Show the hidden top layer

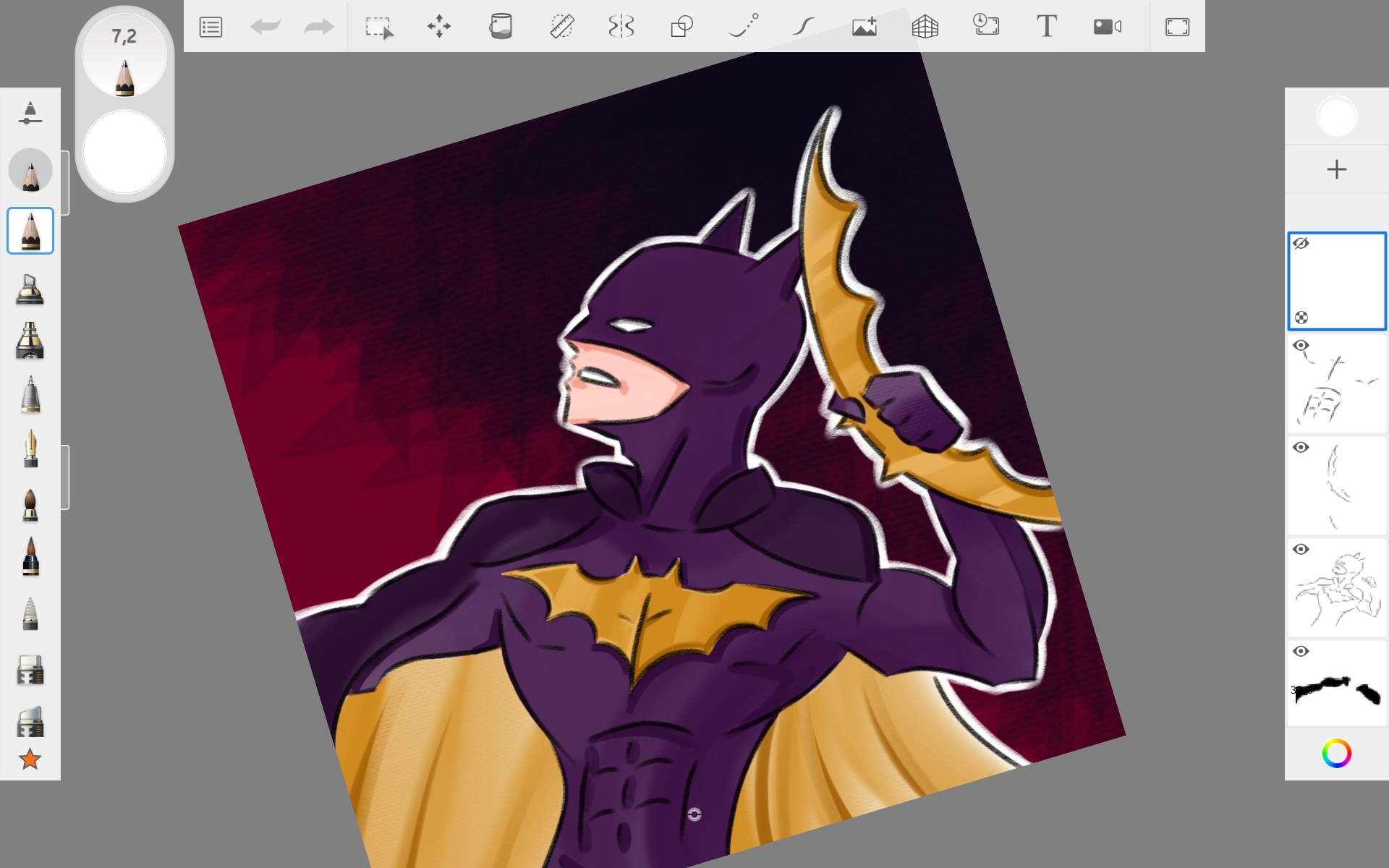point(1301,244)
